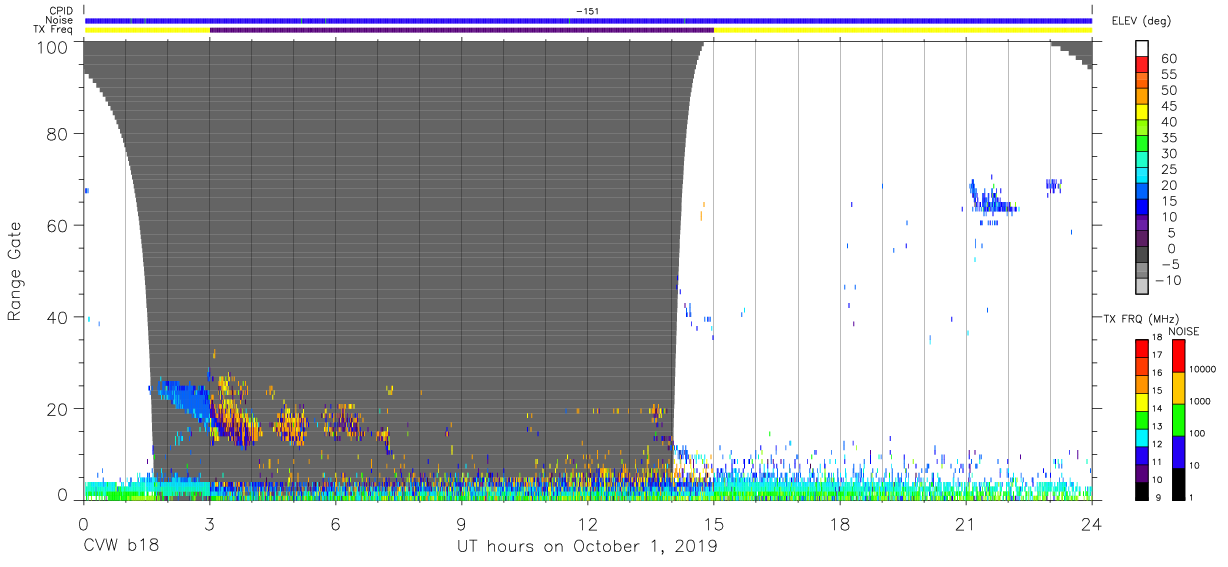This screenshot has width=1228, height=567.
Task: Click the Noise row label
Action: click(x=61, y=20)
